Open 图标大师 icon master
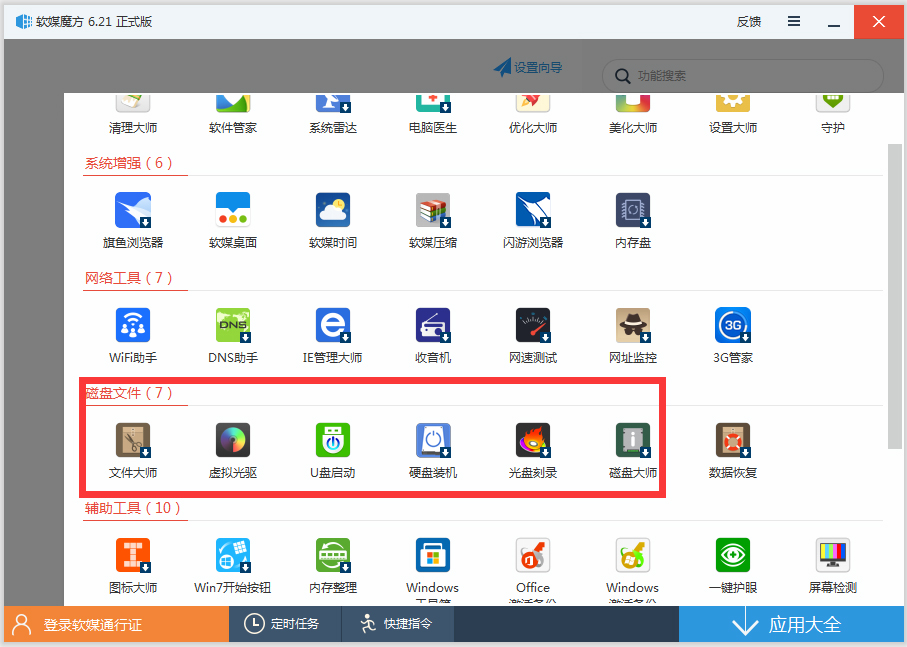 click(x=133, y=566)
